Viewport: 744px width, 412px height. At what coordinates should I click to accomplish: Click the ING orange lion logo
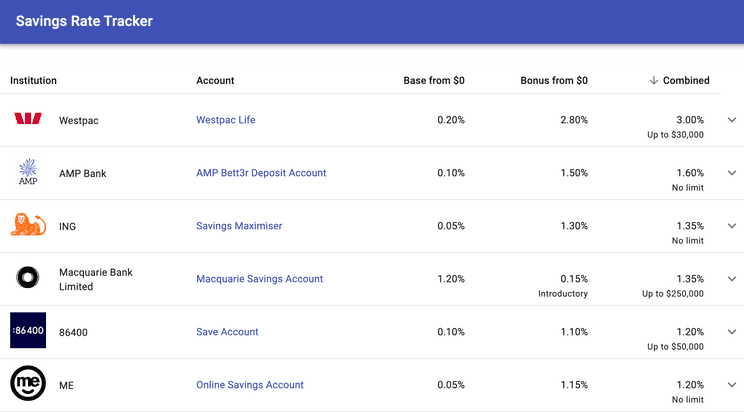28,225
